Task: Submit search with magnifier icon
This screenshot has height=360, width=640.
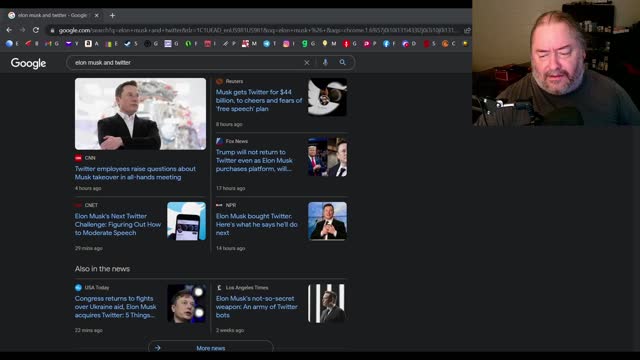Action: click(x=342, y=62)
